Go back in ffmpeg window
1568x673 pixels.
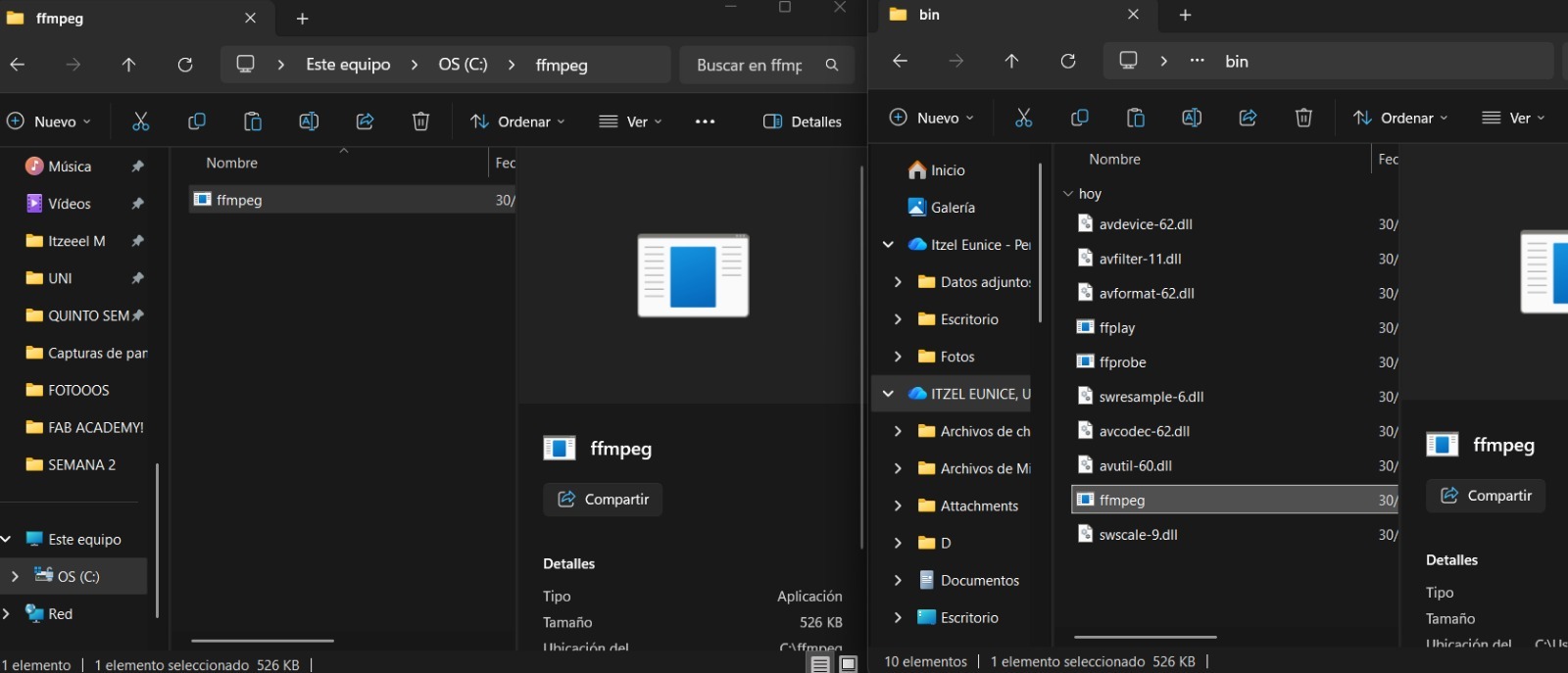(18, 65)
